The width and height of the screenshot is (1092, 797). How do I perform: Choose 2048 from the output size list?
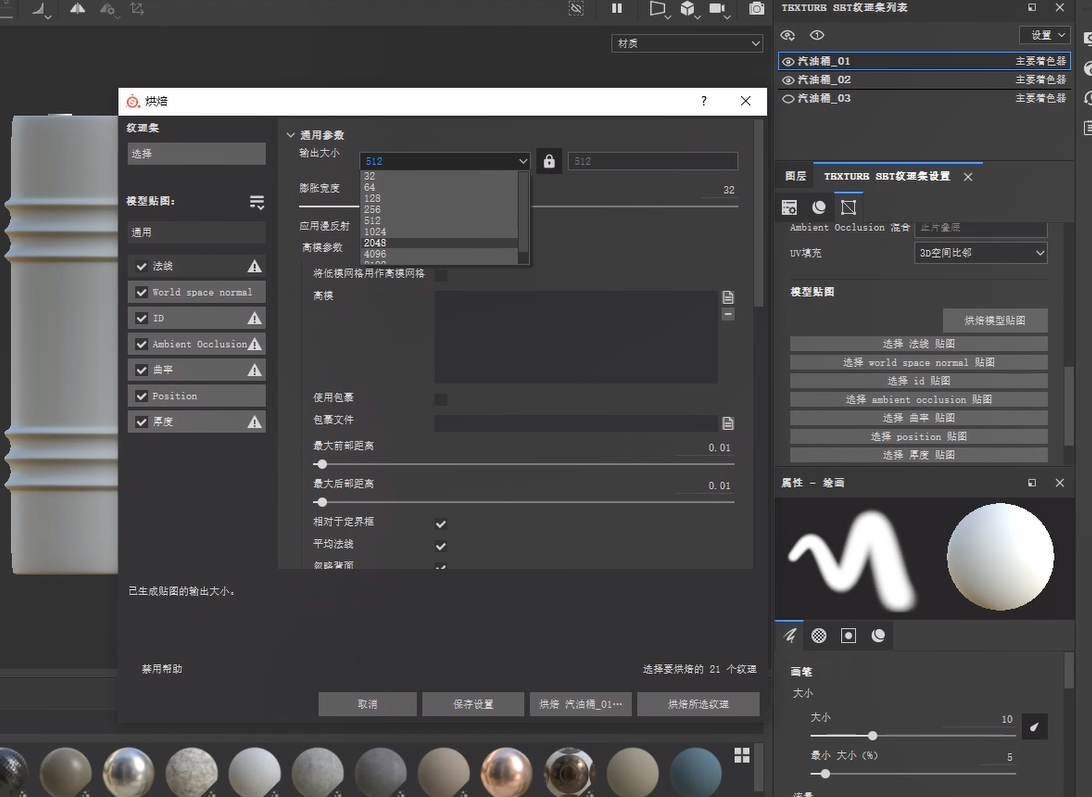coord(376,243)
